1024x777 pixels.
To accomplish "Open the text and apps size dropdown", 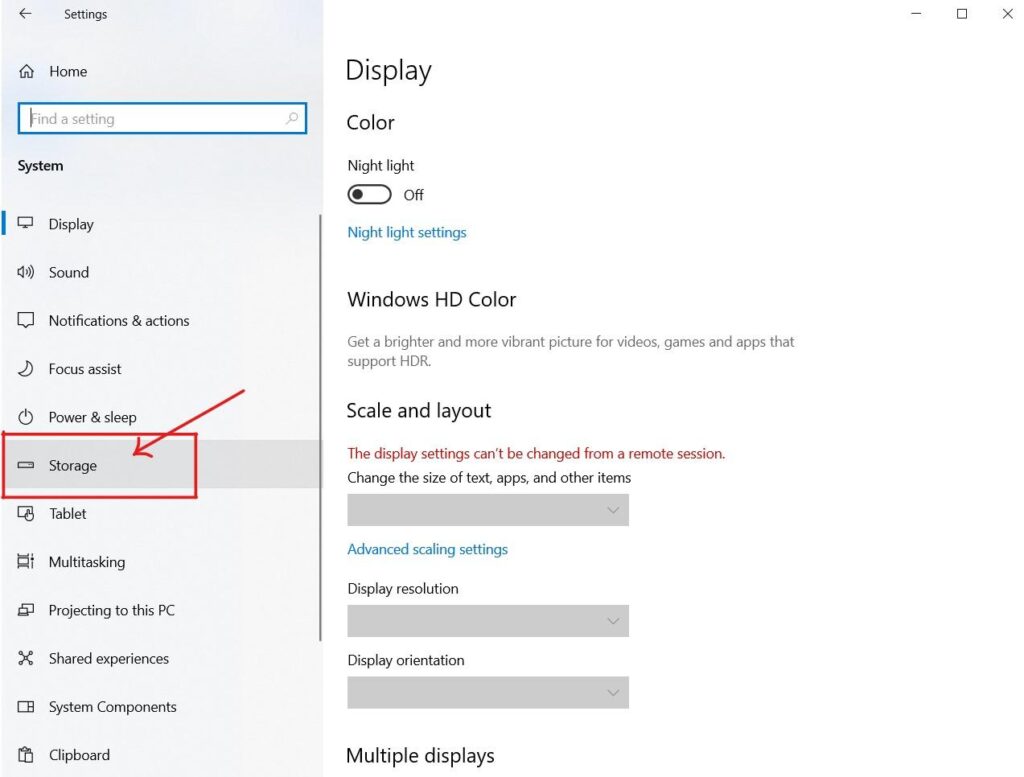I will point(488,510).
